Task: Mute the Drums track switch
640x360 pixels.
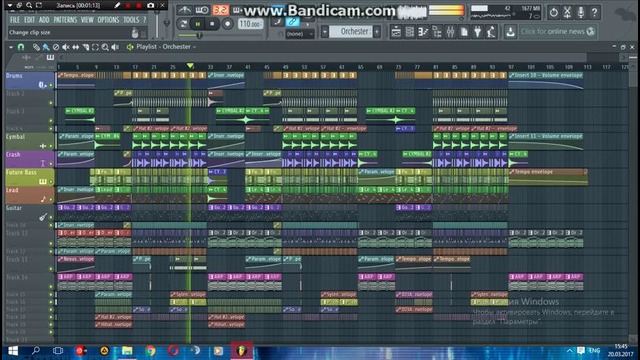Action: (x=51, y=85)
